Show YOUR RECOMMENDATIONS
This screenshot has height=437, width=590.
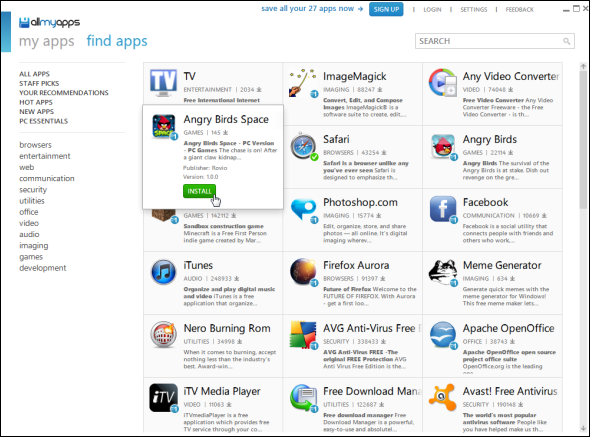(64, 93)
